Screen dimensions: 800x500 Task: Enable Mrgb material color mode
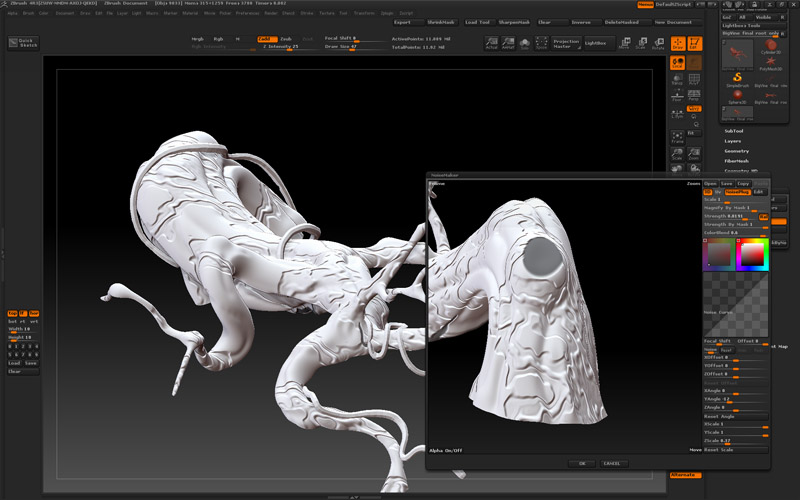tap(197, 39)
